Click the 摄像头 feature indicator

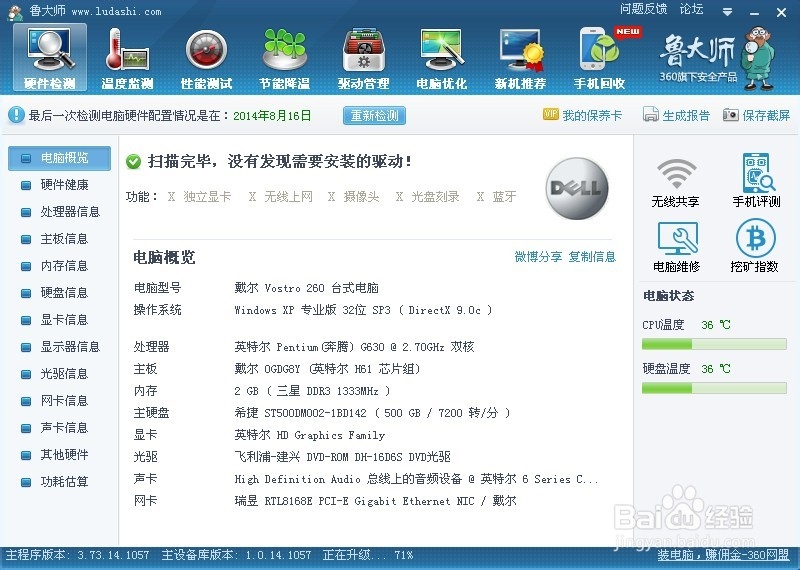point(354,196)
